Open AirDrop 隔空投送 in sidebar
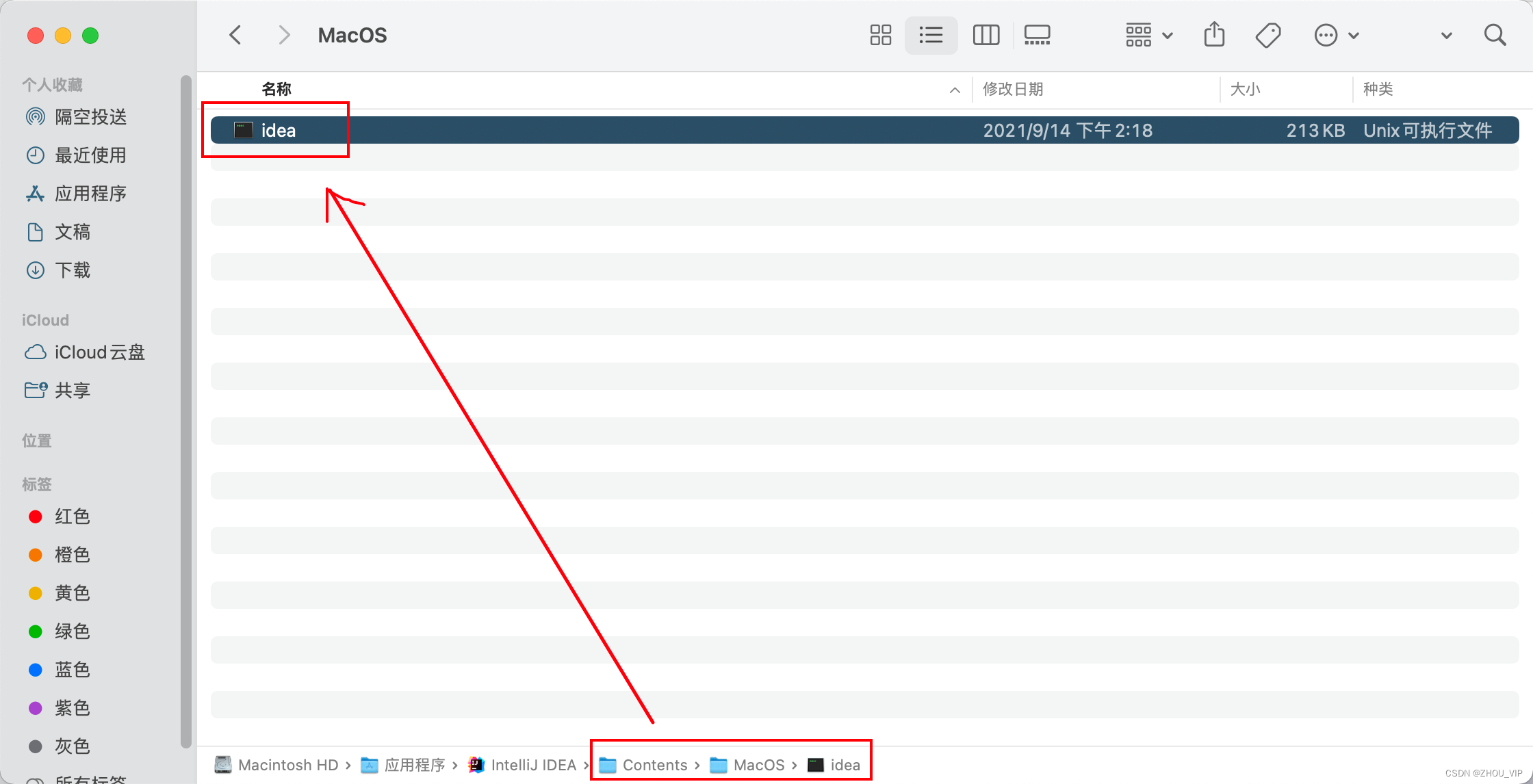The height and width of the screenshot is (784, 1533). pos(90,117)
